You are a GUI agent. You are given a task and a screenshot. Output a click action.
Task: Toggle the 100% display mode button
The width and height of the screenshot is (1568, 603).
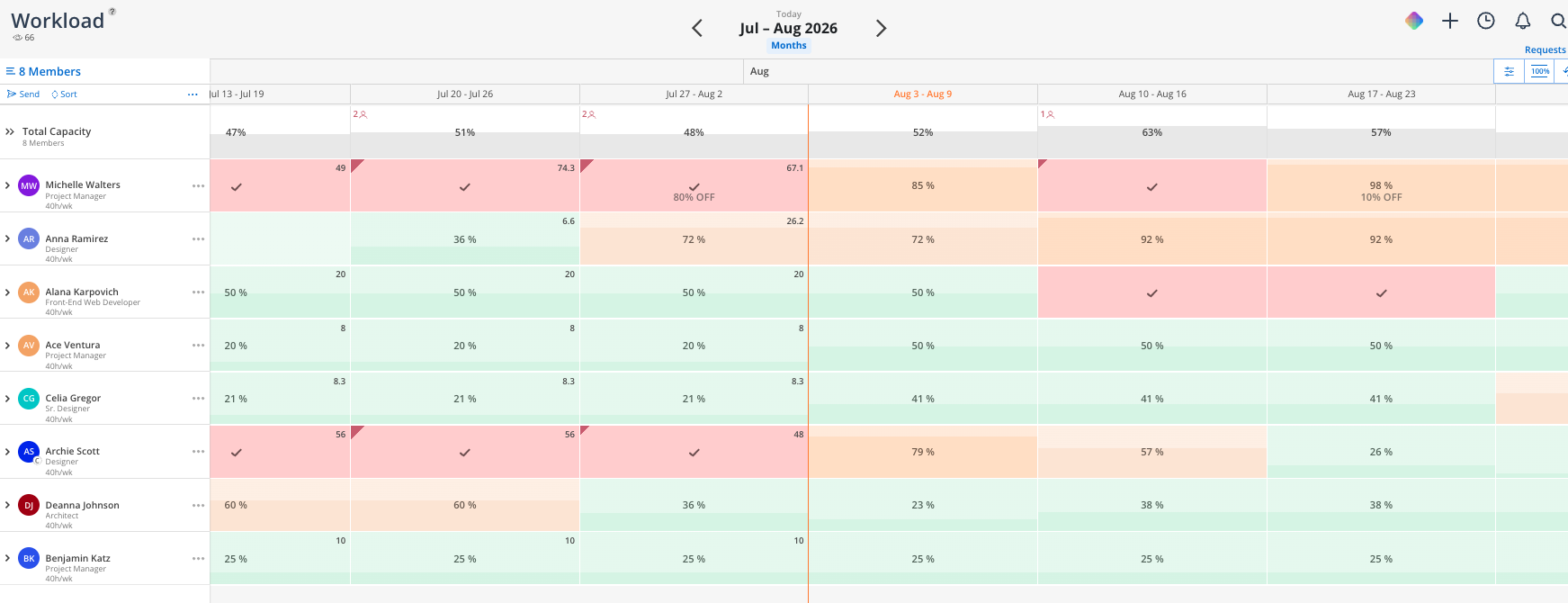[x=1540, y=71]
